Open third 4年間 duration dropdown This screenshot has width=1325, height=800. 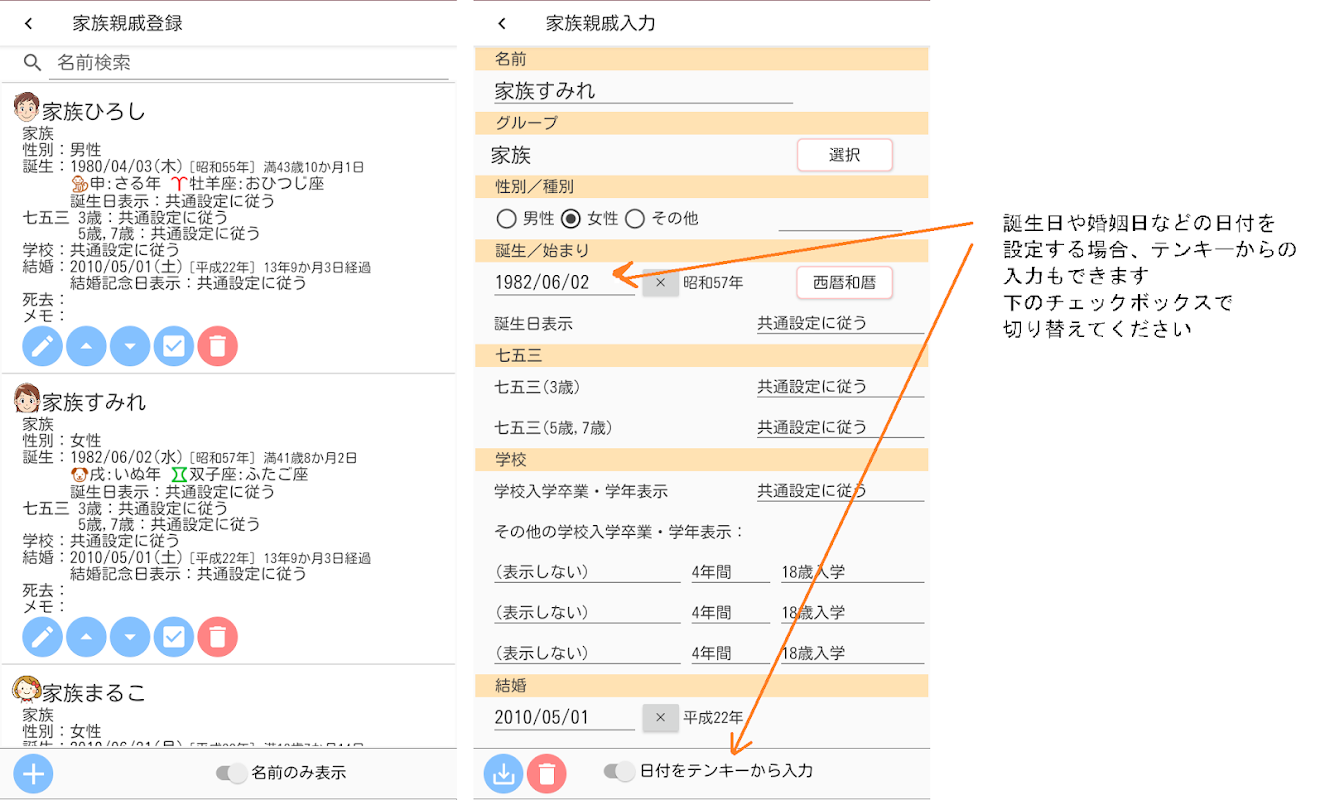click(x=730, y=653)
